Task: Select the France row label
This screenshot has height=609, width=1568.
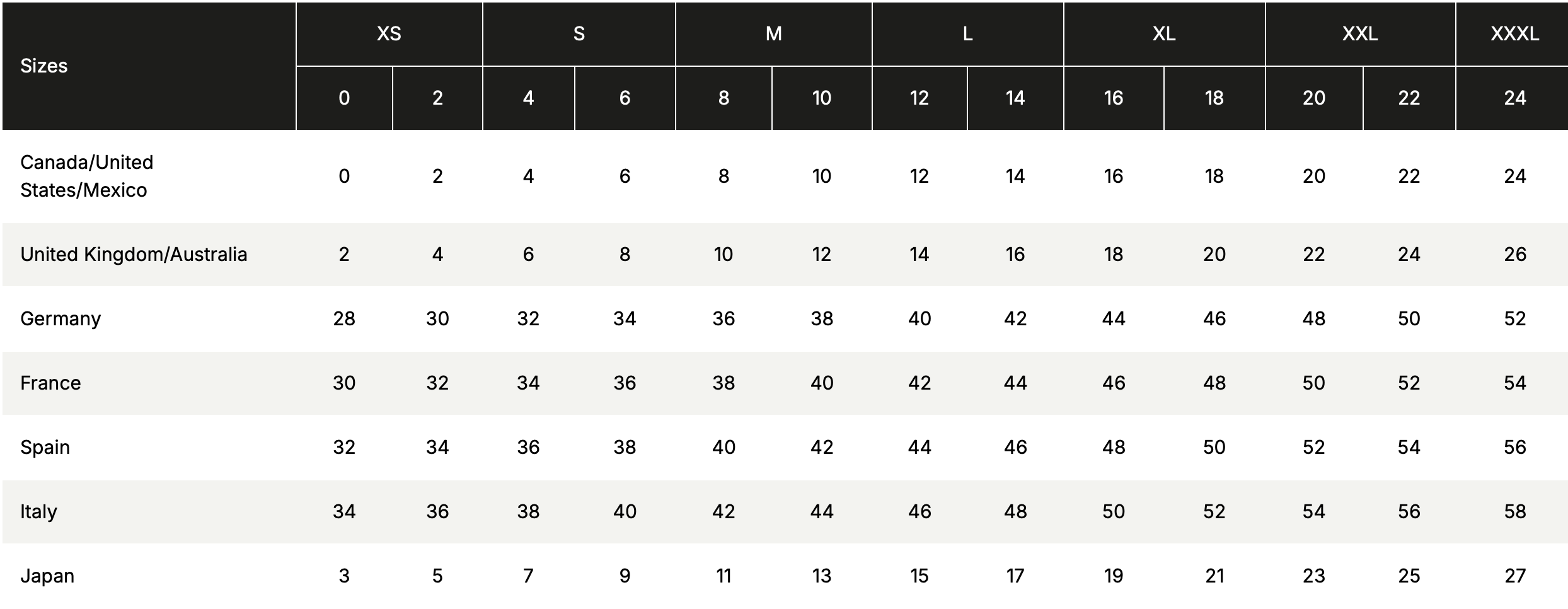Action: pyautogui.click(x=50, y=383)
